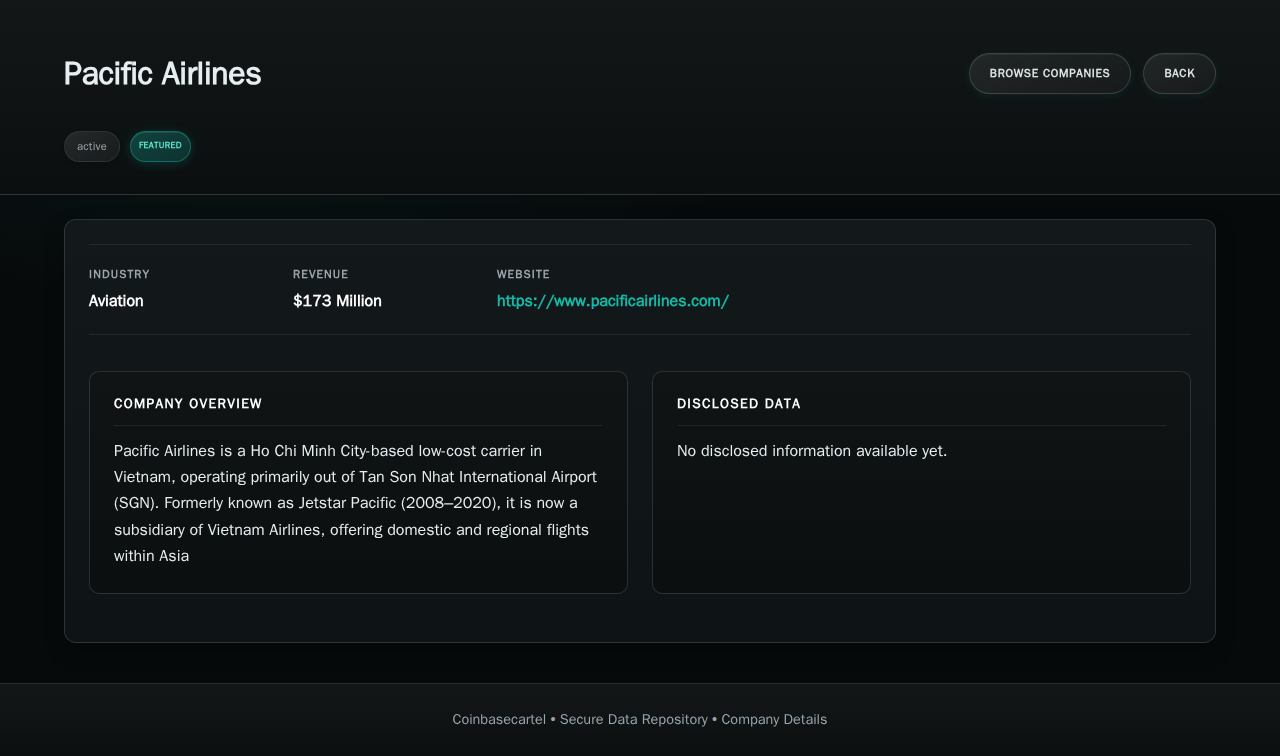Click the Pacific Airlines page title

point(162,74)
